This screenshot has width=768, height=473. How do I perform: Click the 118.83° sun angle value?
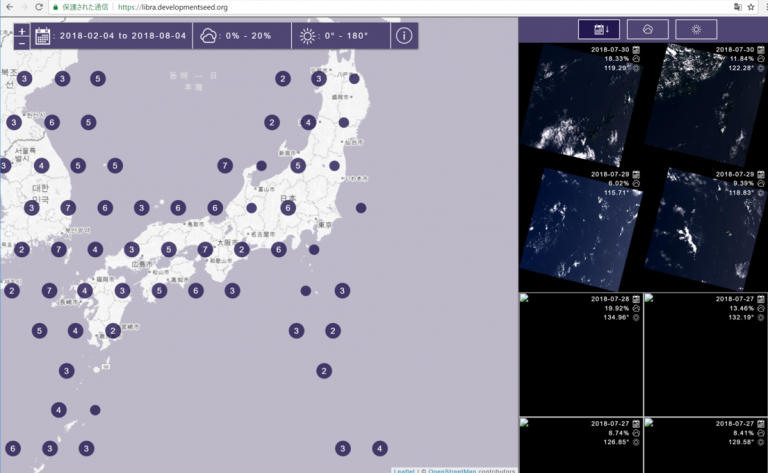[741, 192]
